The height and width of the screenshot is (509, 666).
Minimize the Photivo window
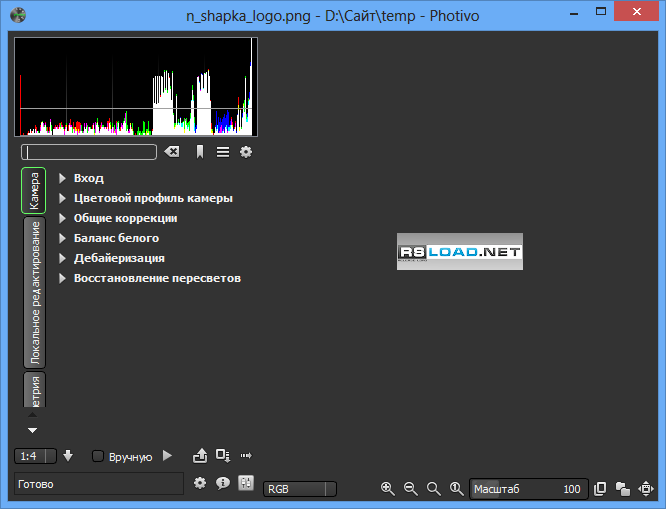click(574, 13)
